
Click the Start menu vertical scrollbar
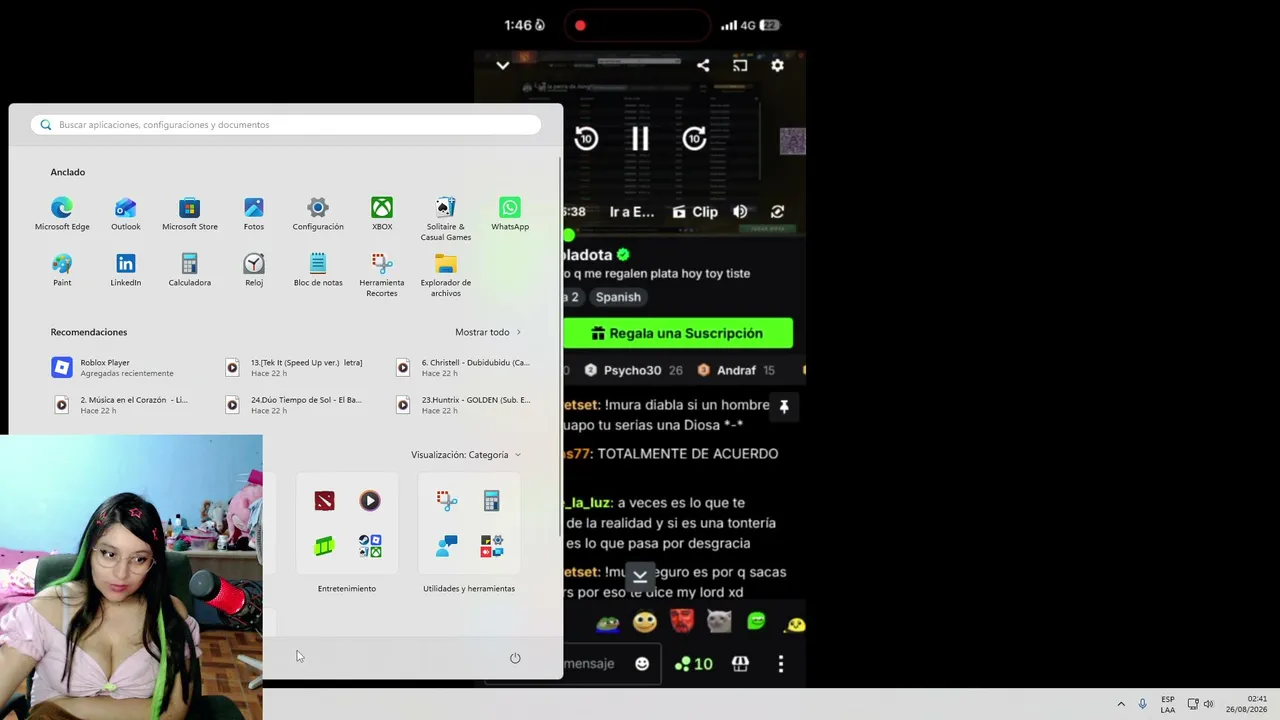(560, 345)
